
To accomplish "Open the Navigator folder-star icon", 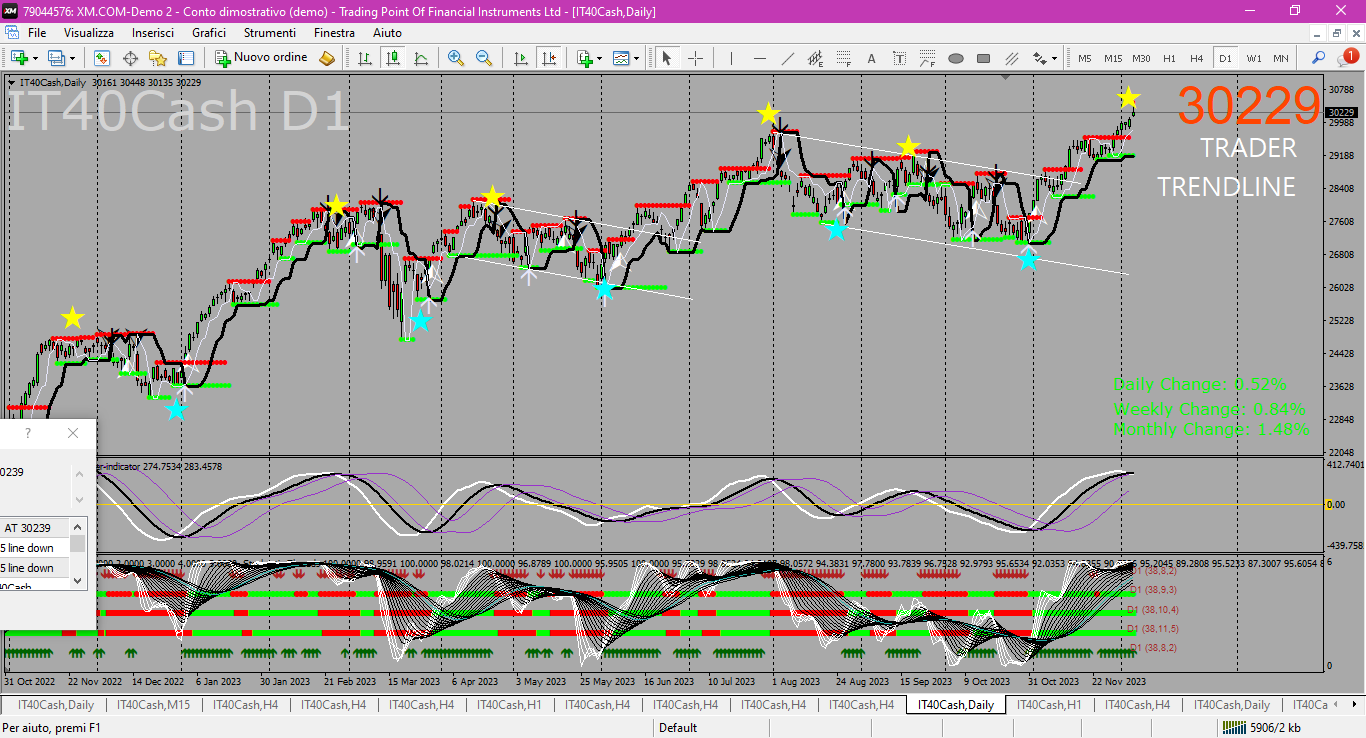I will tap(158, 58).
